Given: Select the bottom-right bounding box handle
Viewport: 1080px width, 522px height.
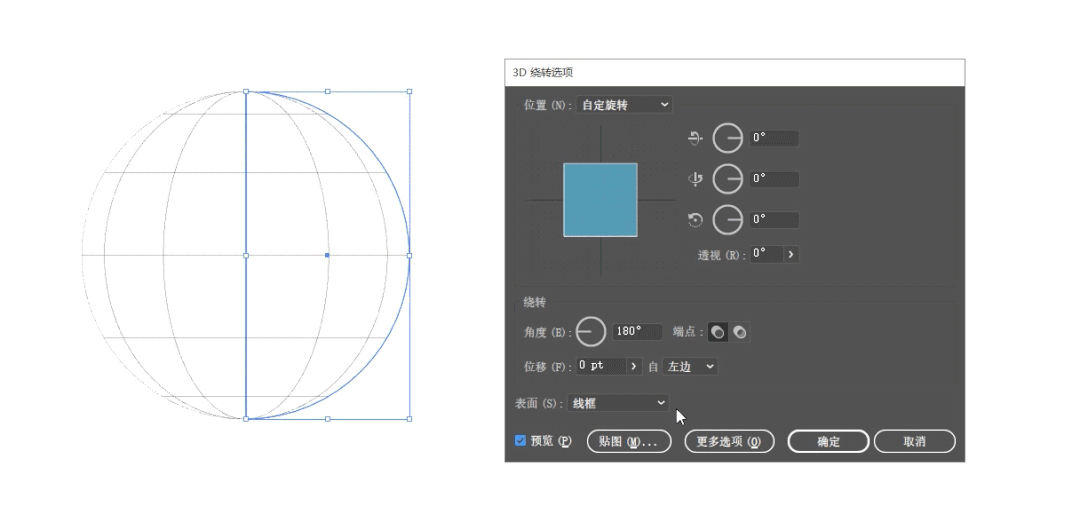Looking at the screenshot, I should (409, 419).
